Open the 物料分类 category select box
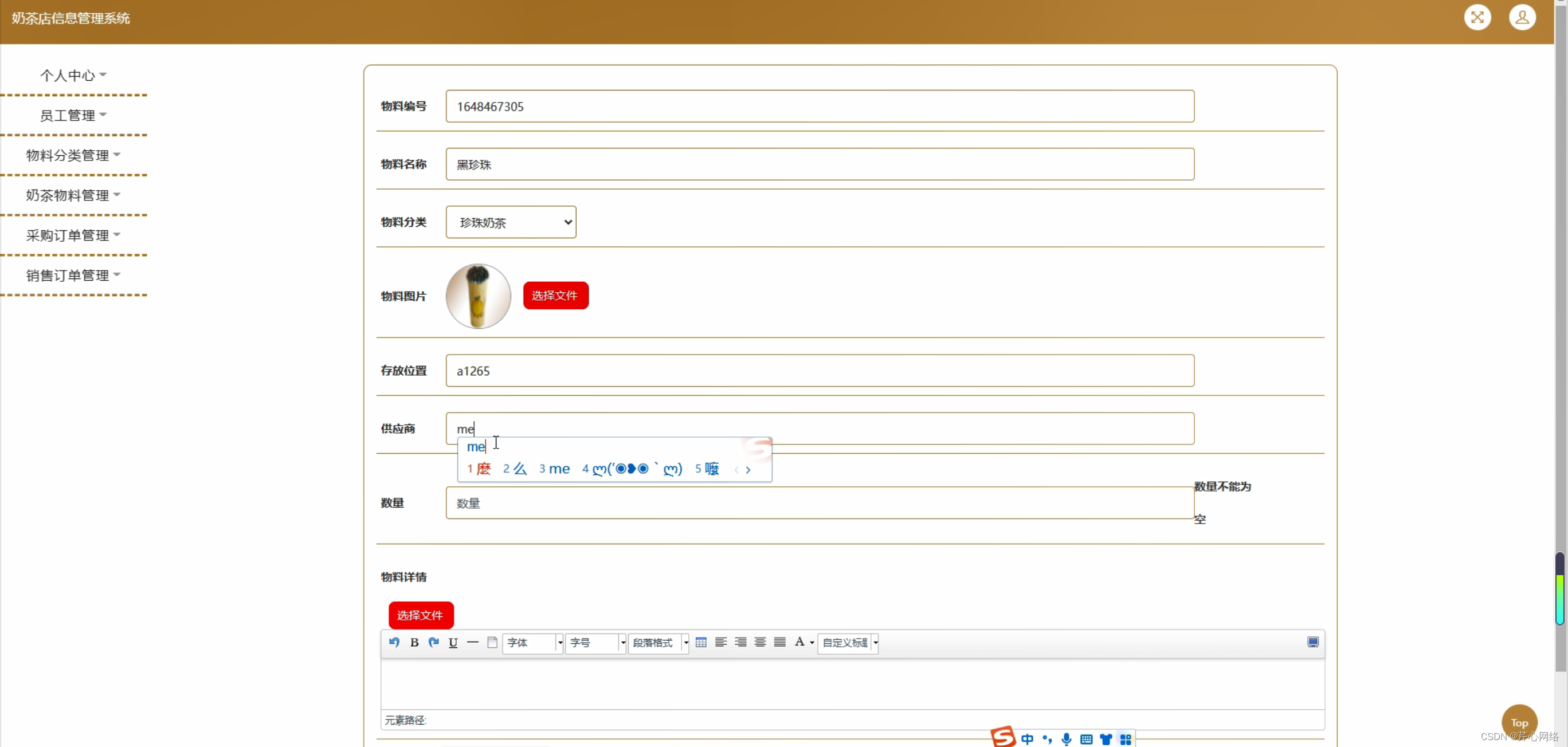Viewport: 1568px width, 747px height. click(511, 223)
